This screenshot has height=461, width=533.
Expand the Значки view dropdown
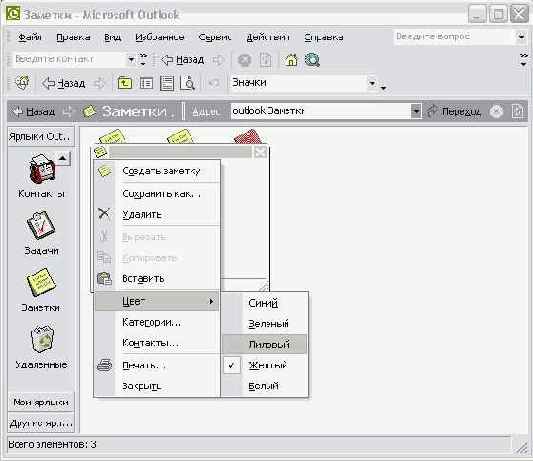pyautogui.click(x=373, y=83)
